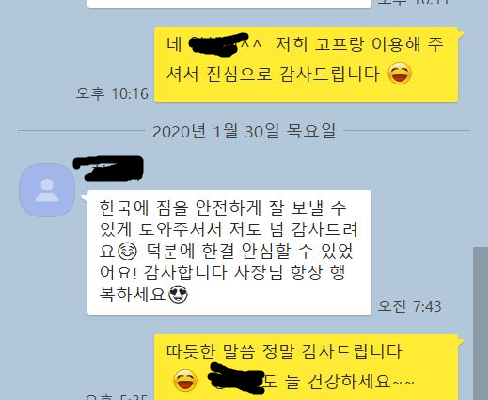Screen dimensions: 488x400
Task: Click the cut-off timestamp at the top right
Action: [x=409, y=2]
